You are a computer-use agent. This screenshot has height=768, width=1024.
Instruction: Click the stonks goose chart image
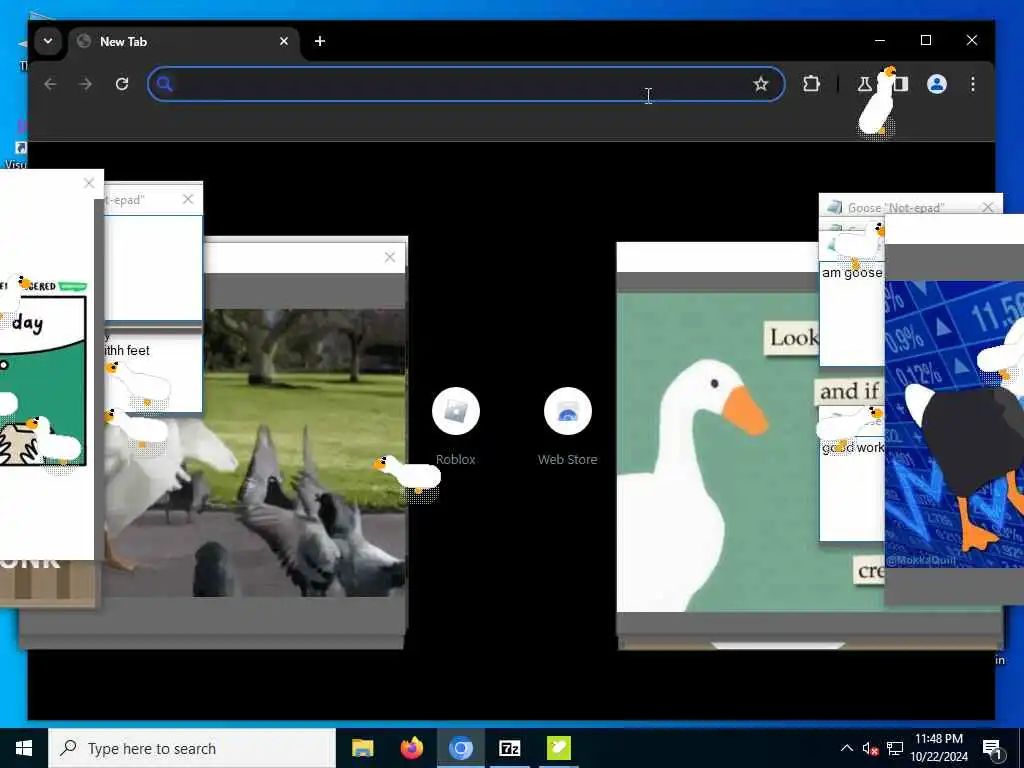[x=954, y=423]
